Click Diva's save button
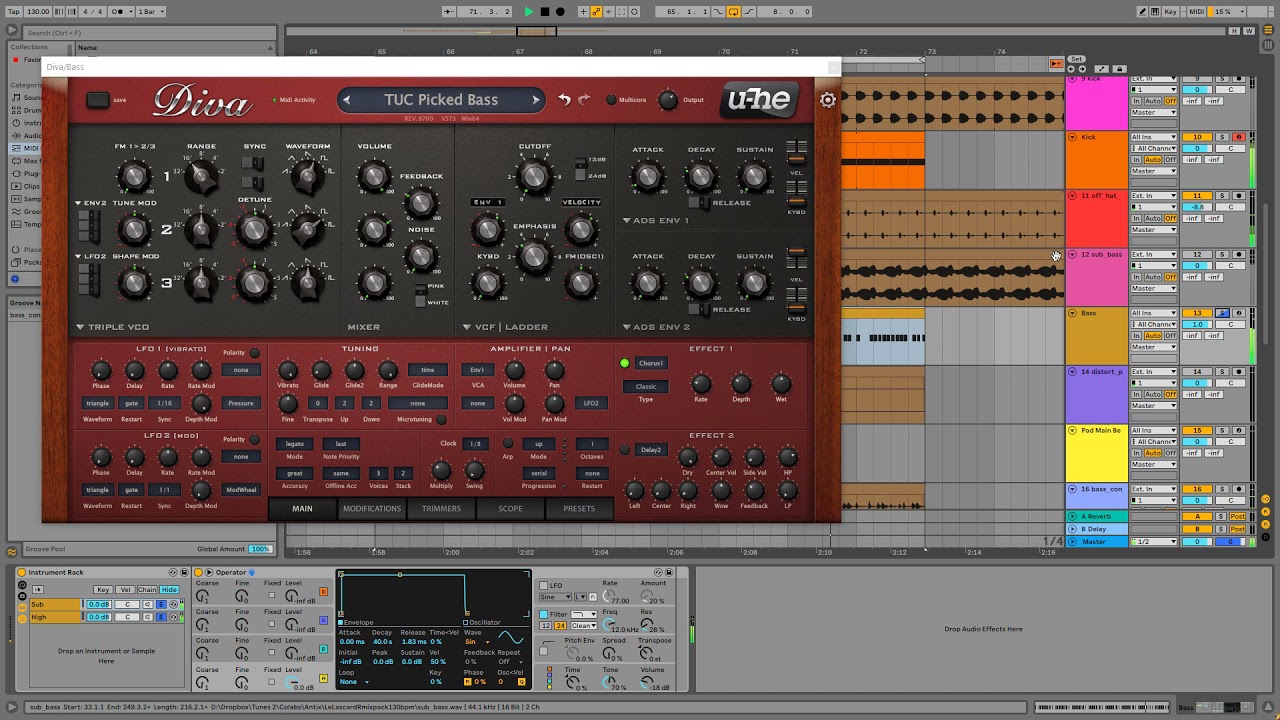1280x720 pixels. [98, 100]
